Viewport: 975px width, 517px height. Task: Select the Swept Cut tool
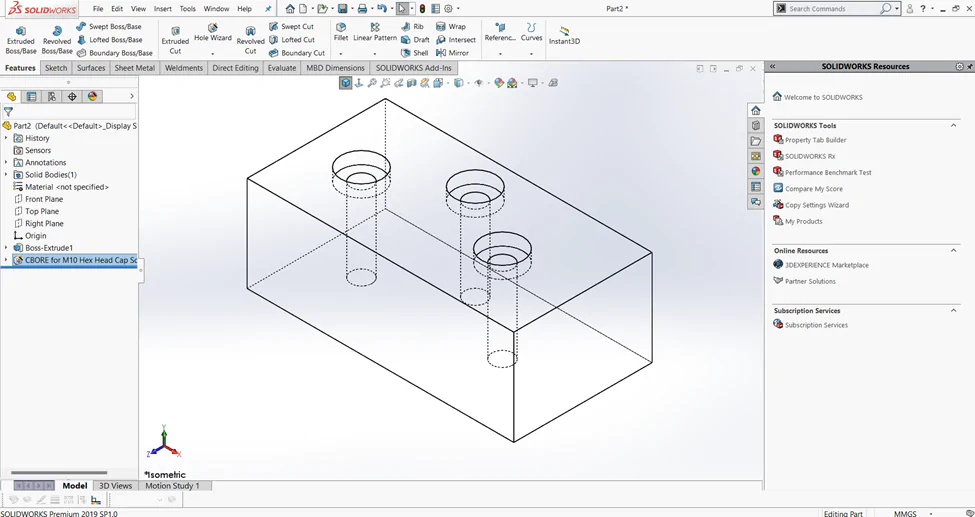(291, 27)
